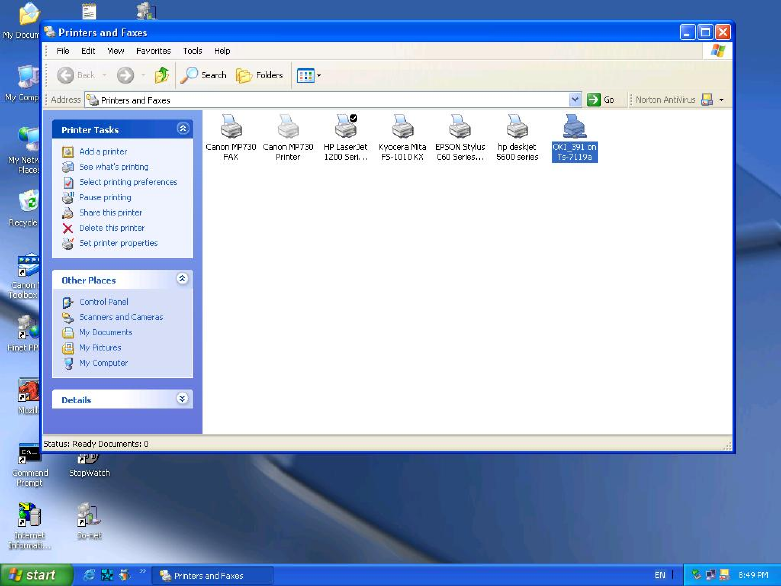This screenshot has height=586, width=781.
Task: Click the Norton AntiVirus toolbar icon
Action: click(707, 100)
